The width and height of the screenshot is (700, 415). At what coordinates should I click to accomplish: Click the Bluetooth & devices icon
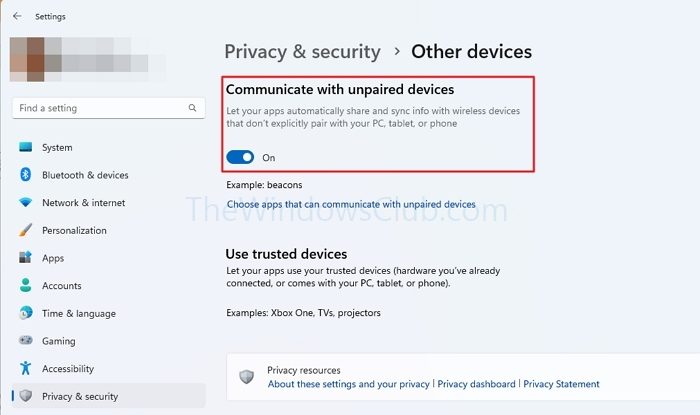pos(25,175)
